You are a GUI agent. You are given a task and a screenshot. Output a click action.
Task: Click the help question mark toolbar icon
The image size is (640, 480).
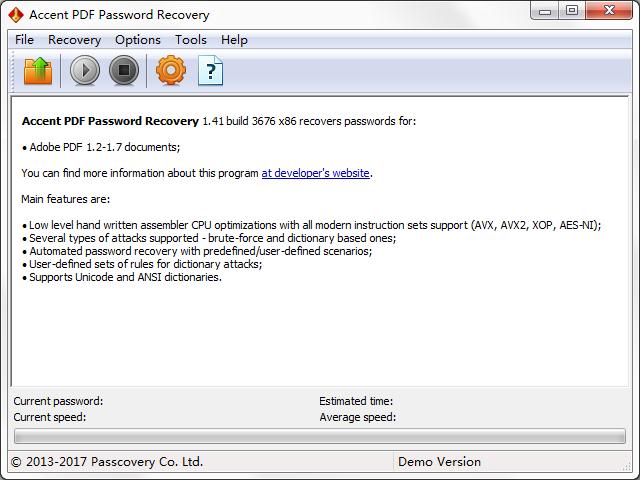[x=211, y=71]
